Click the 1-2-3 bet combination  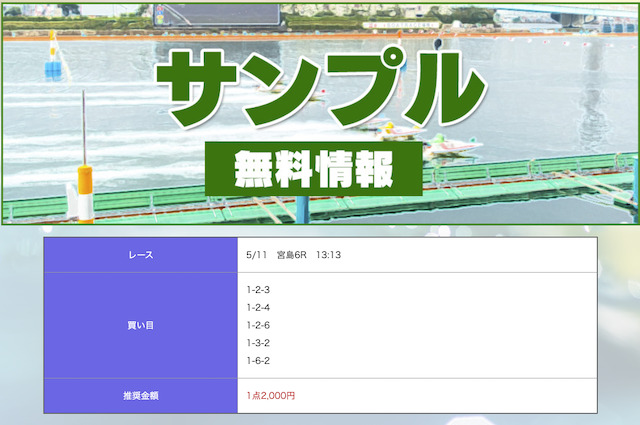coord(258,290)
